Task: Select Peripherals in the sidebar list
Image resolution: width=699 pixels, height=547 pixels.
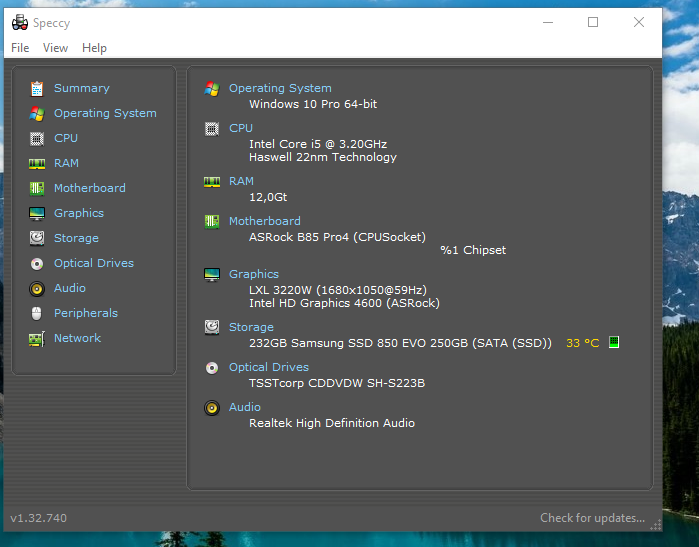Action: [x=86, y=313]
